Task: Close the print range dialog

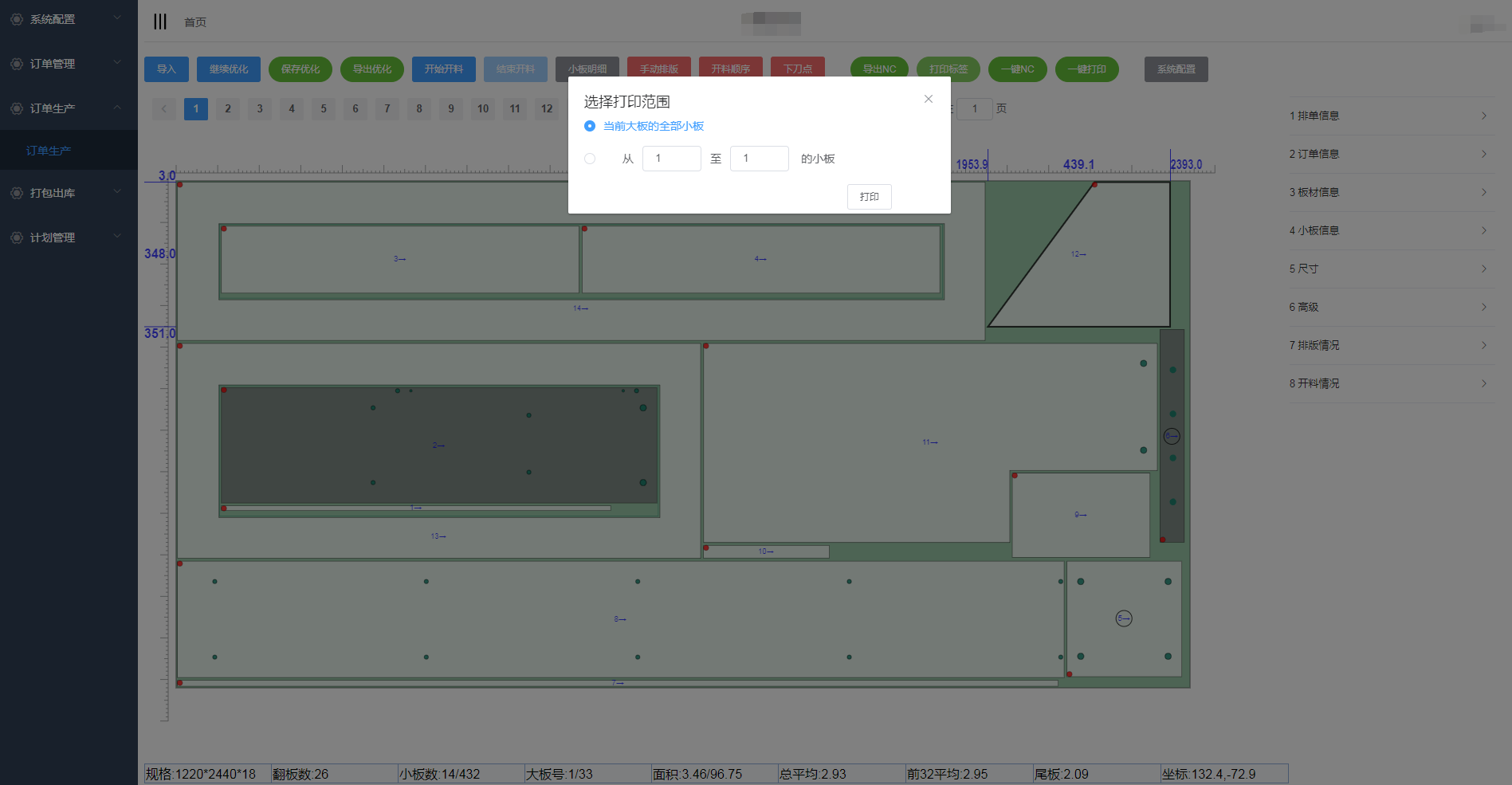Action: coord(928,99)
